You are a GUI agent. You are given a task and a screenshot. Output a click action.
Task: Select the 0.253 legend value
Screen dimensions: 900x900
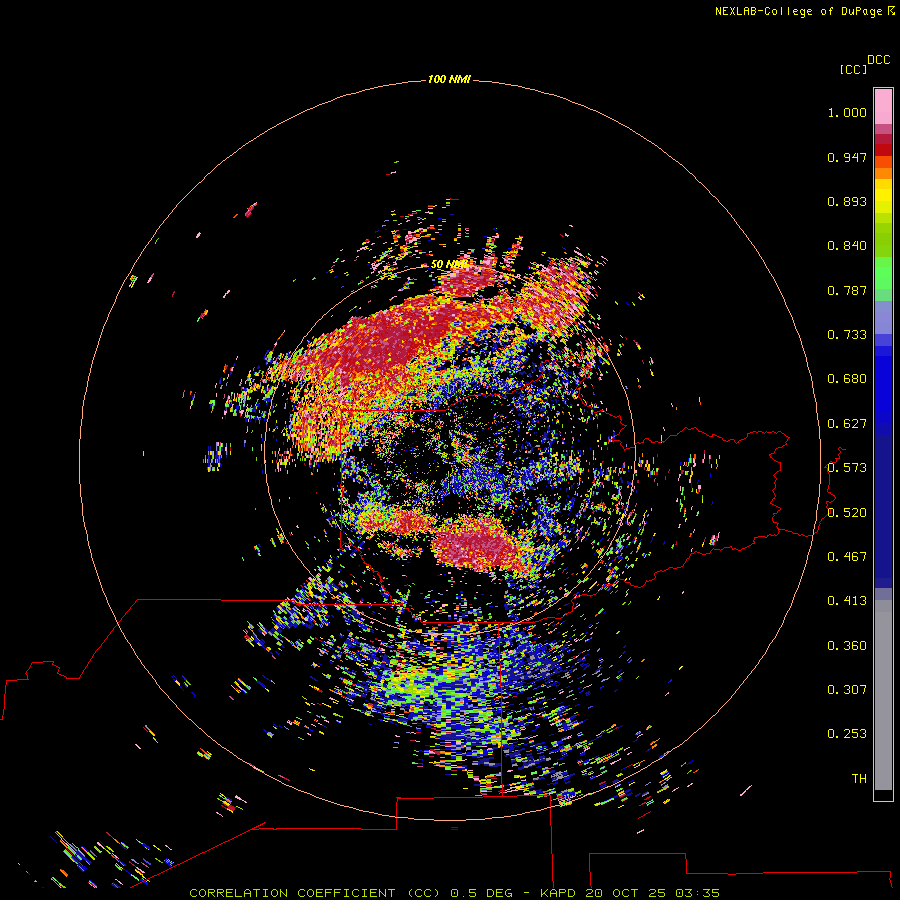pos(847,734)
